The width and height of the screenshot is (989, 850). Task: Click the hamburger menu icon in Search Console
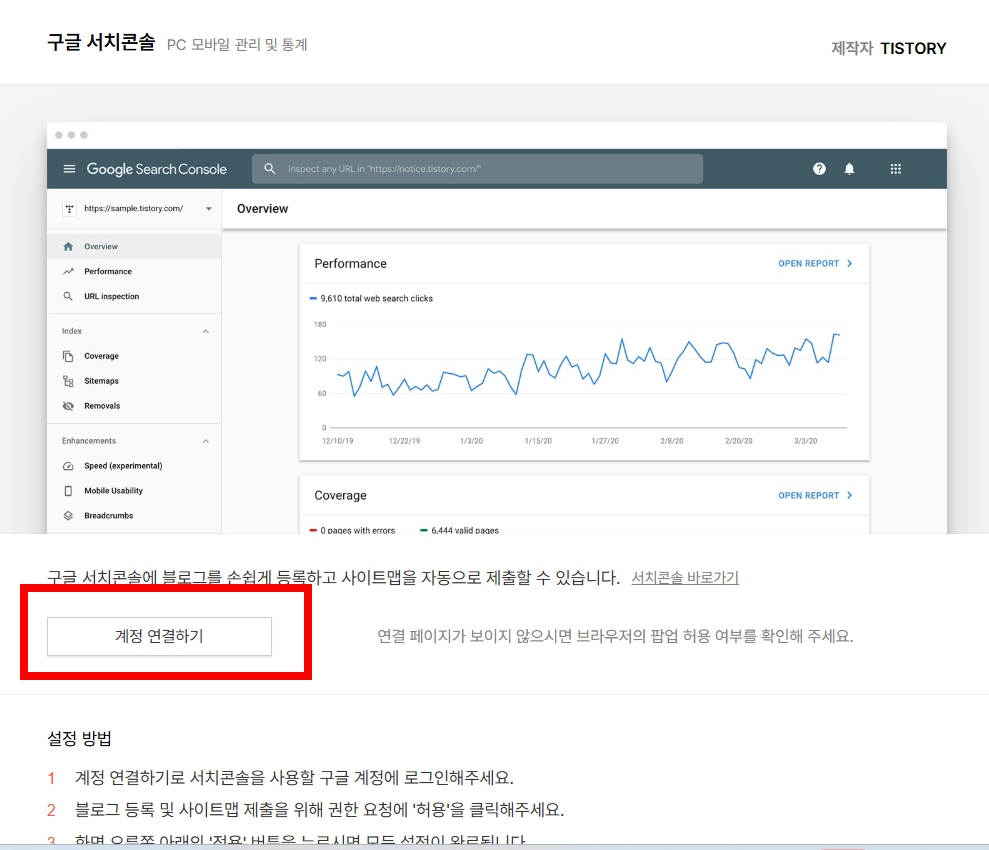(x=69, y=169)
